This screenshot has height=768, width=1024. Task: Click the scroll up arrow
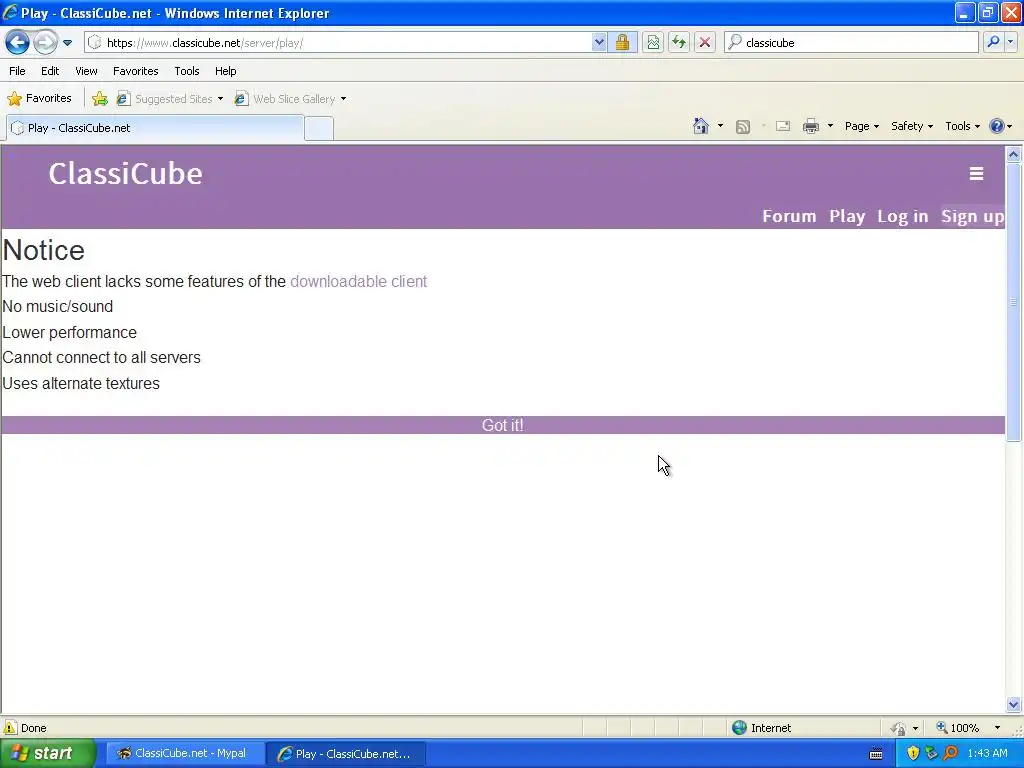[1014, 155]
